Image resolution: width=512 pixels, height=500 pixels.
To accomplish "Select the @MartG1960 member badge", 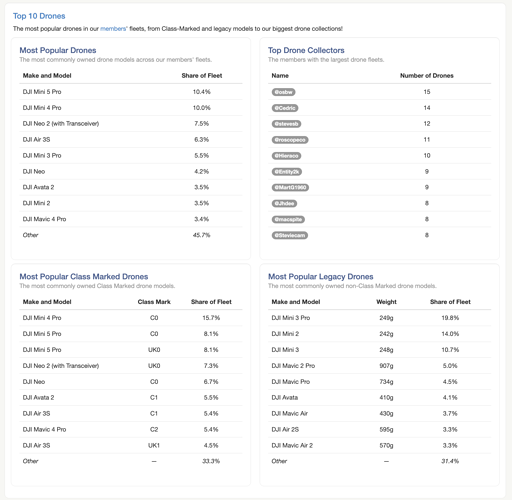I will (x=290, y=188).
